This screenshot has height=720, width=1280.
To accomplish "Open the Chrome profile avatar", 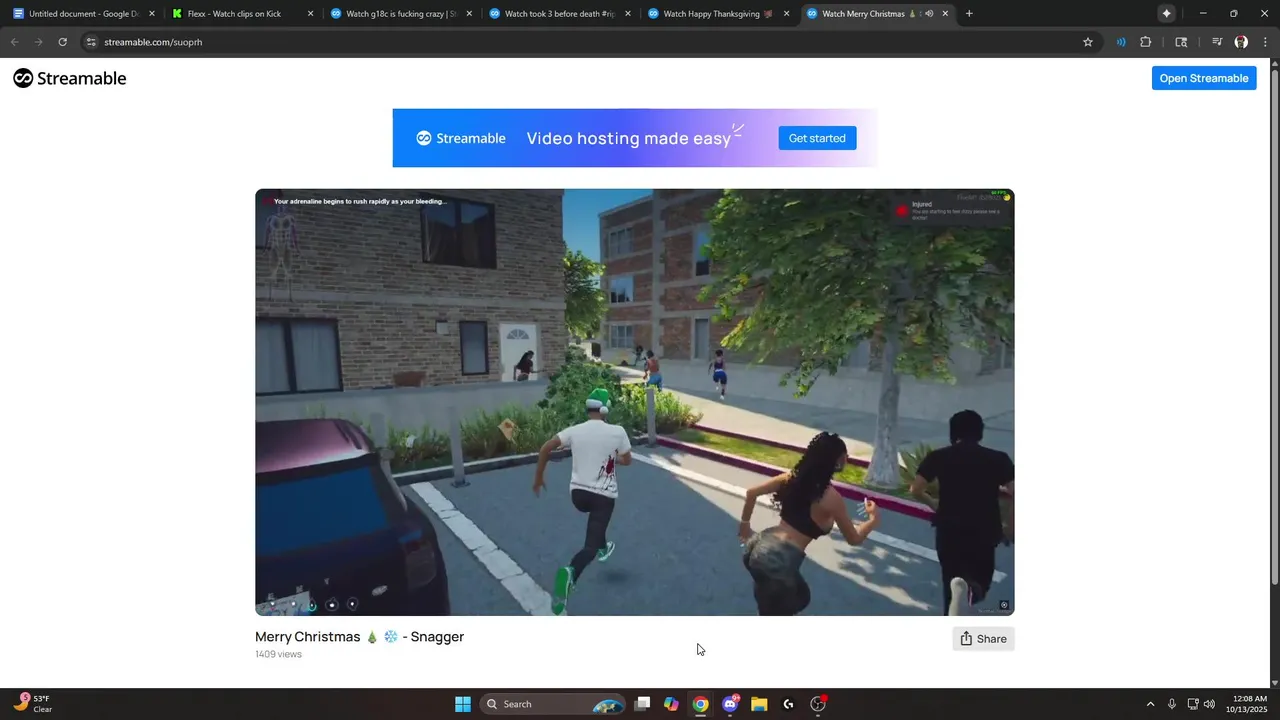I will tap(1241, 42).
